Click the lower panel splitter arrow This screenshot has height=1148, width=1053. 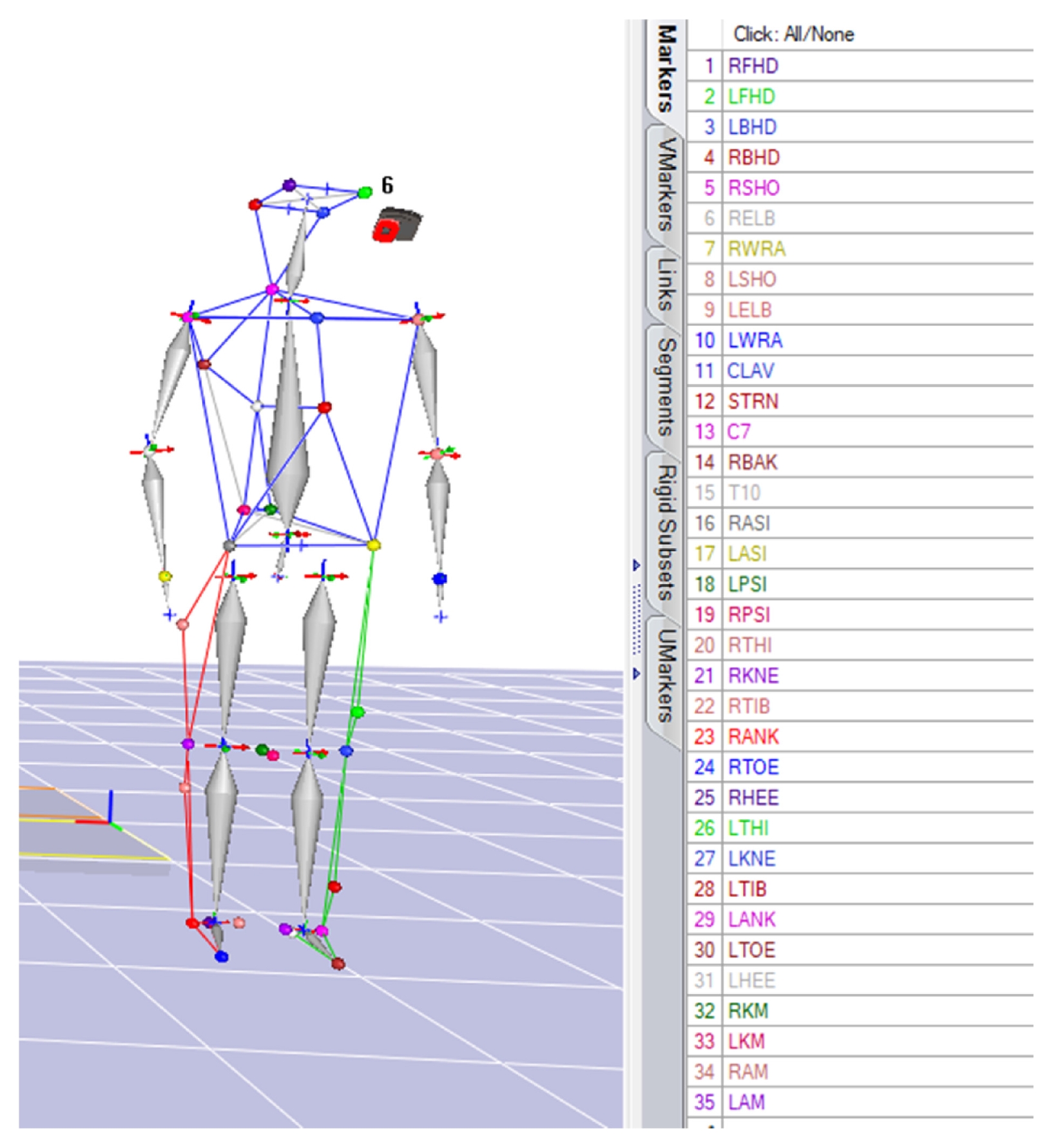click(x=636, y=674)
